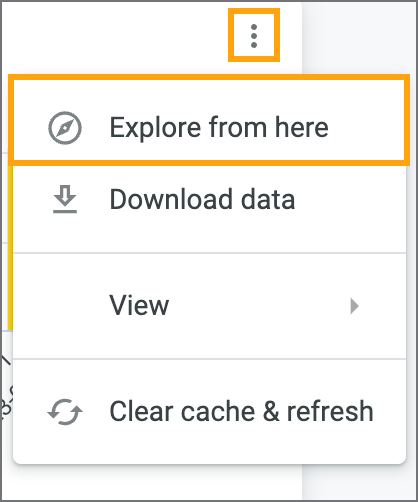Image resolution: width=418 pixels, height=502 pixels.
Task: Click the "cache" word in the bottom item
Action: click(218, 412)
